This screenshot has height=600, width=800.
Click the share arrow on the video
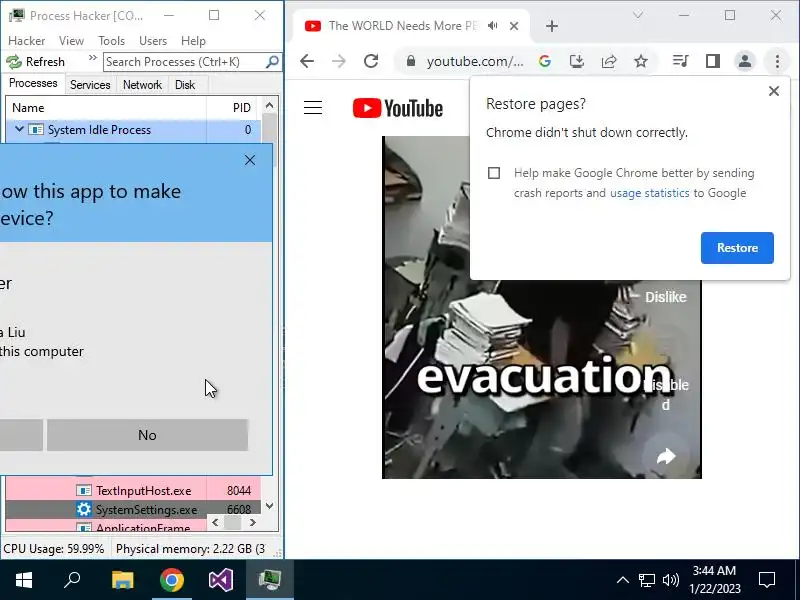tap(666, 456)
